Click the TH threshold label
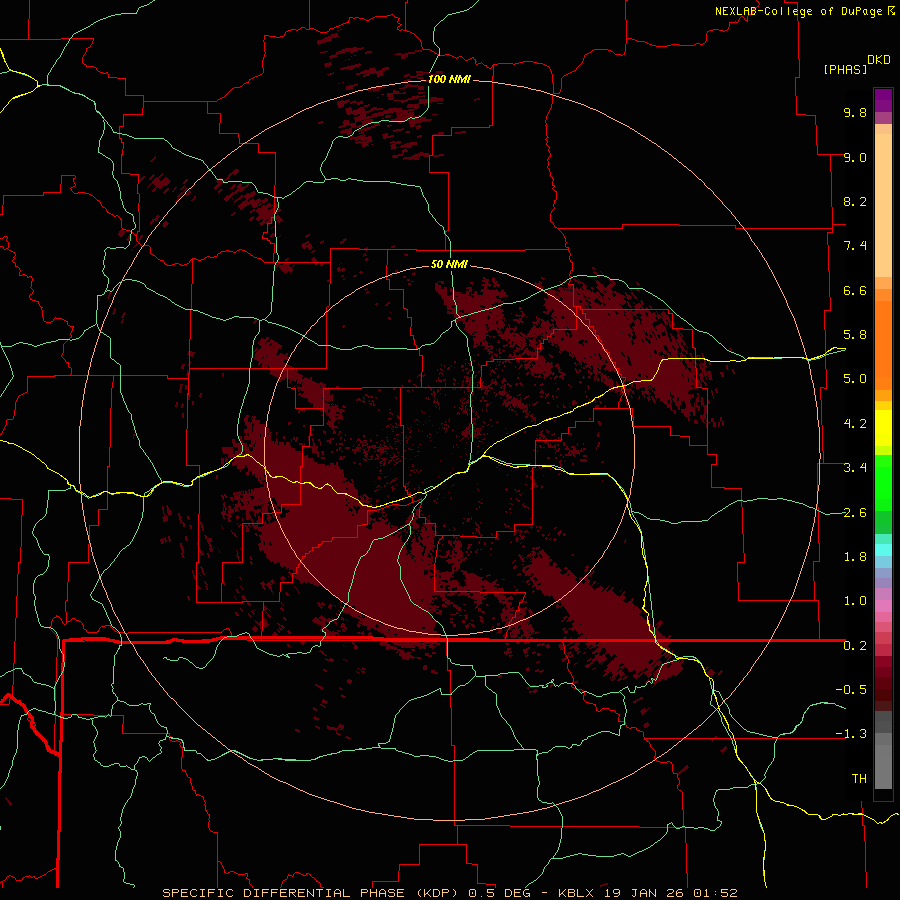This screenshot has width=900, height=900. (859, 779)
